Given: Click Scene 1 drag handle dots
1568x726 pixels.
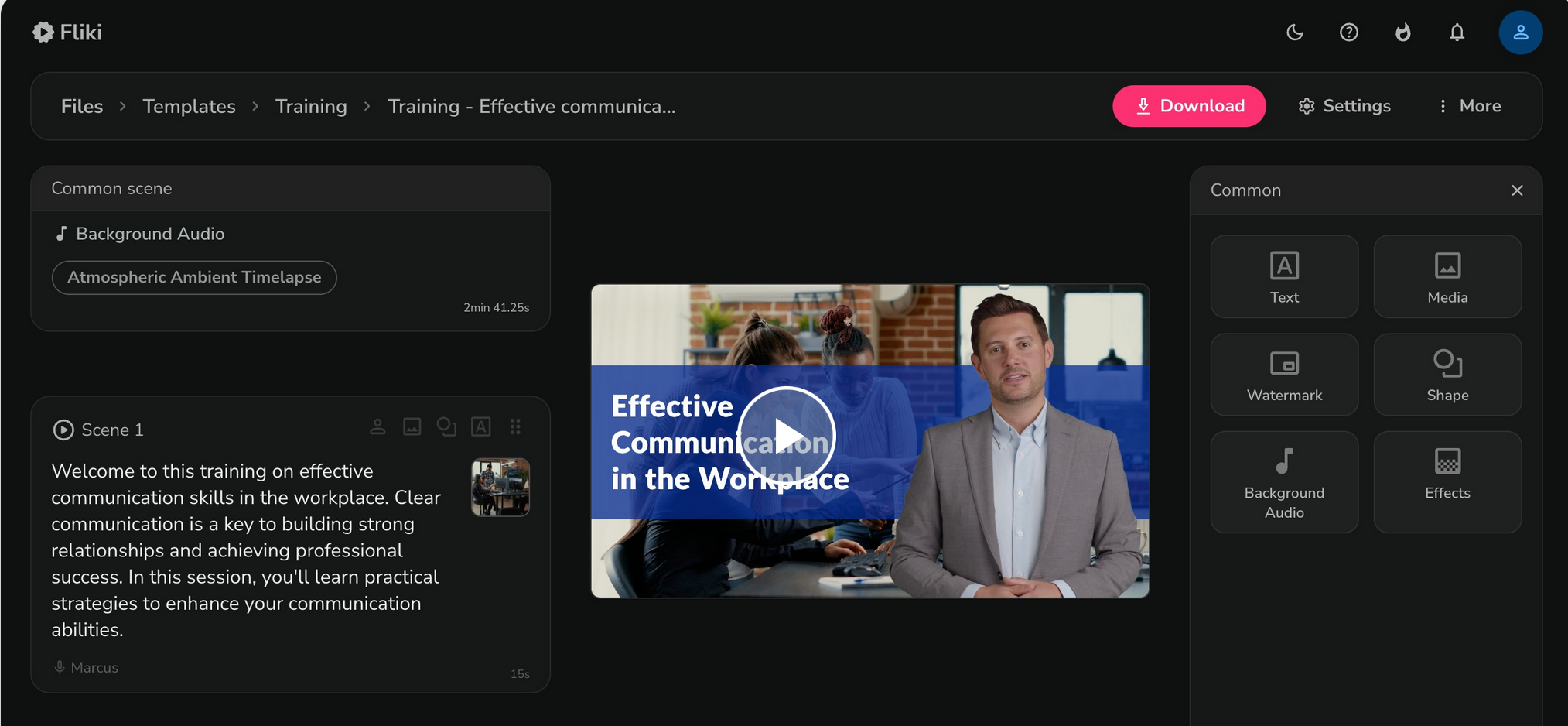Looking at the screenshot, I should click(x=516, y=426).
